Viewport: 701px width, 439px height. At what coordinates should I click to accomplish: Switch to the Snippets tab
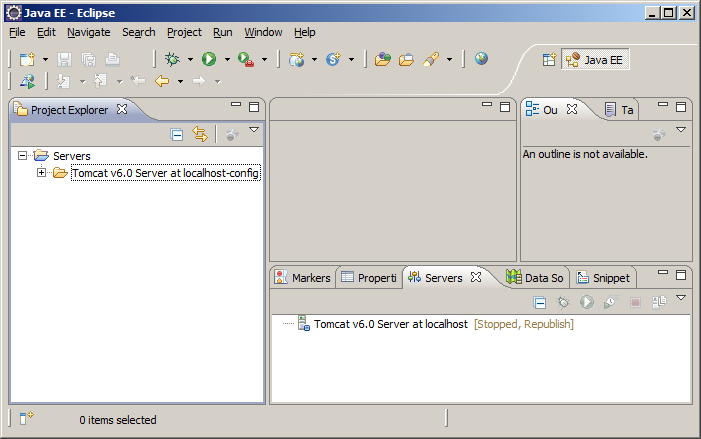click(603, 278)
